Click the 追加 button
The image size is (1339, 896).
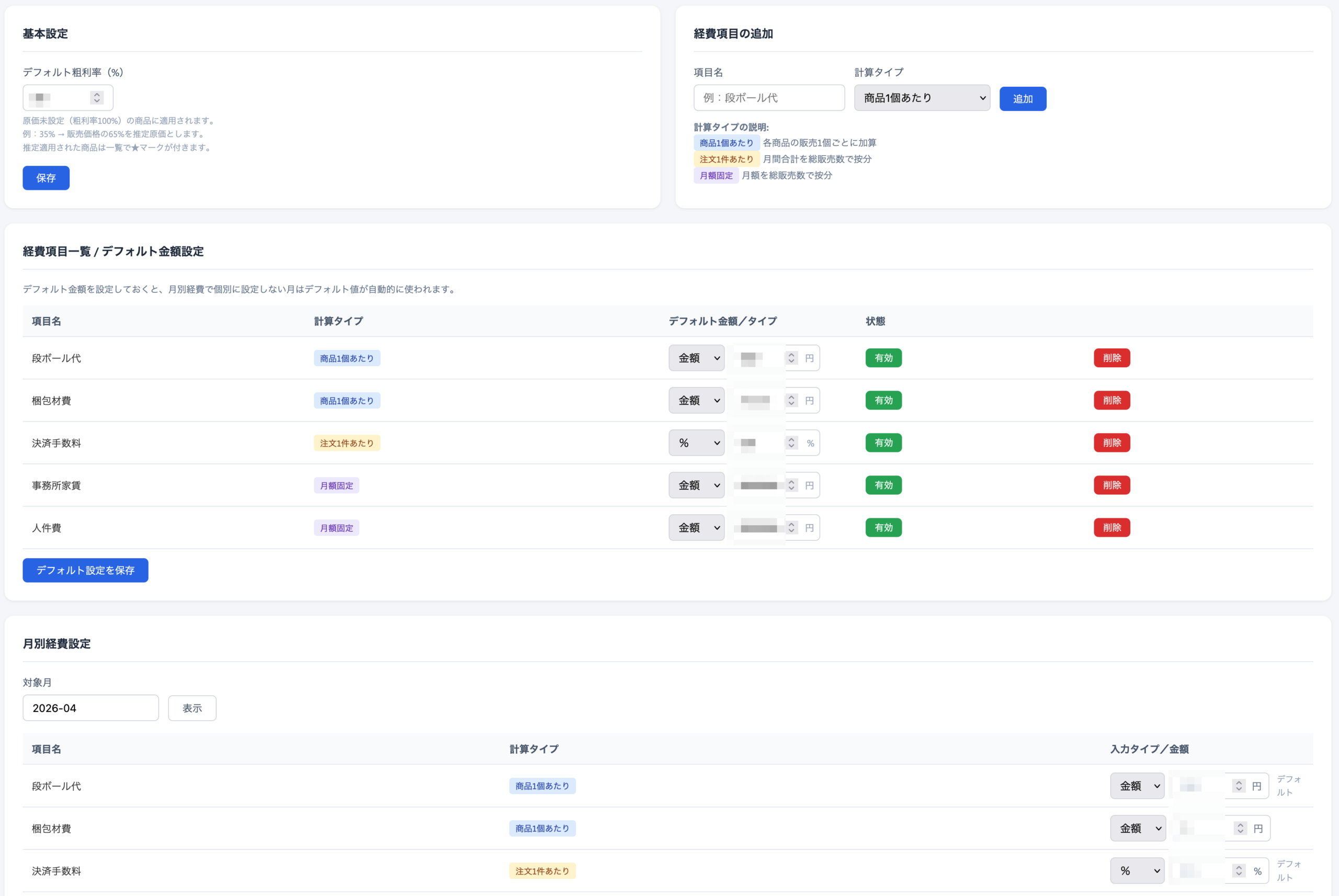point(1022,99)
